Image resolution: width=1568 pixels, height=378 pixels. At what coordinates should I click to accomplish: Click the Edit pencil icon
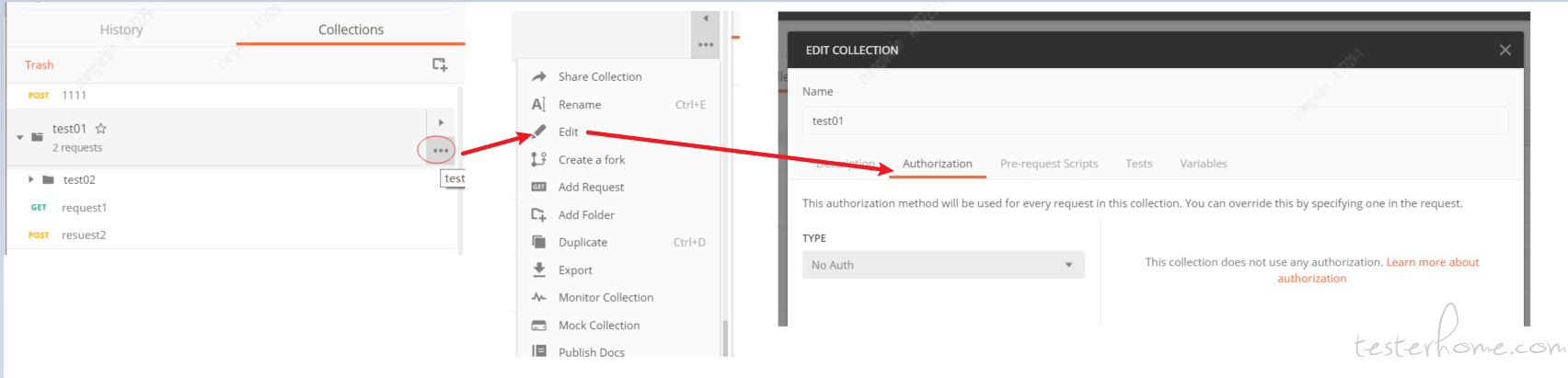(539, 132)
